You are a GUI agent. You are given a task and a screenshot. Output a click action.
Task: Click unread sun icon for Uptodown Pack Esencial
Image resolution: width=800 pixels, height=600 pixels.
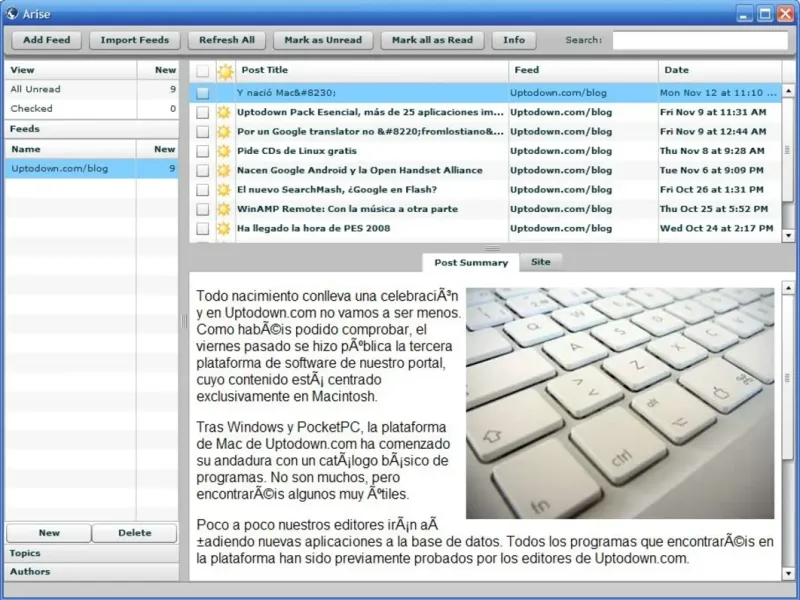pos(224,112)
